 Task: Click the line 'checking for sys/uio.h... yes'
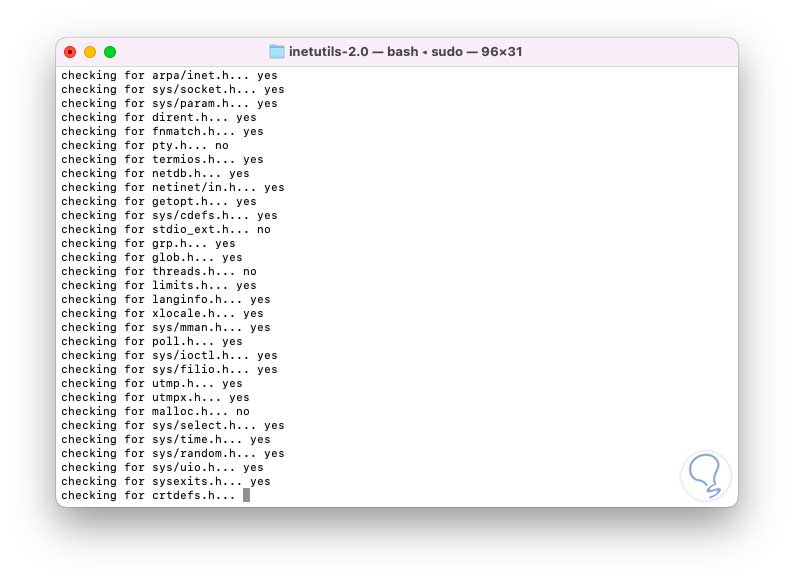163,468
